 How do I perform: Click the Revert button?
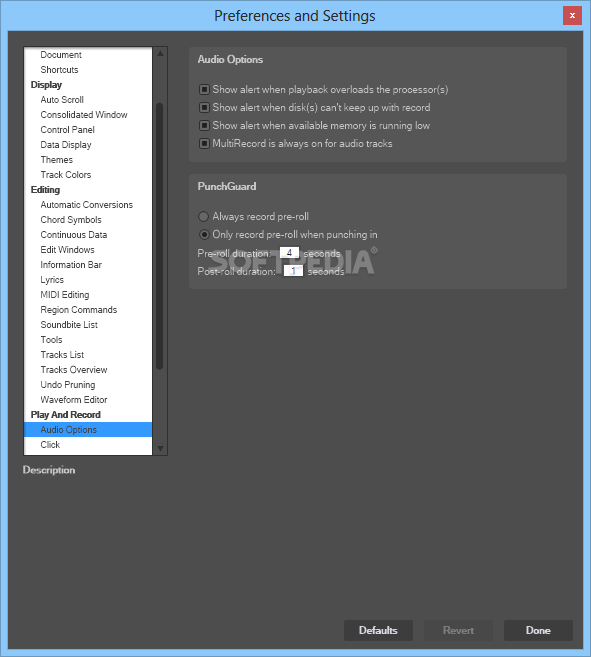tap(458, 631)
